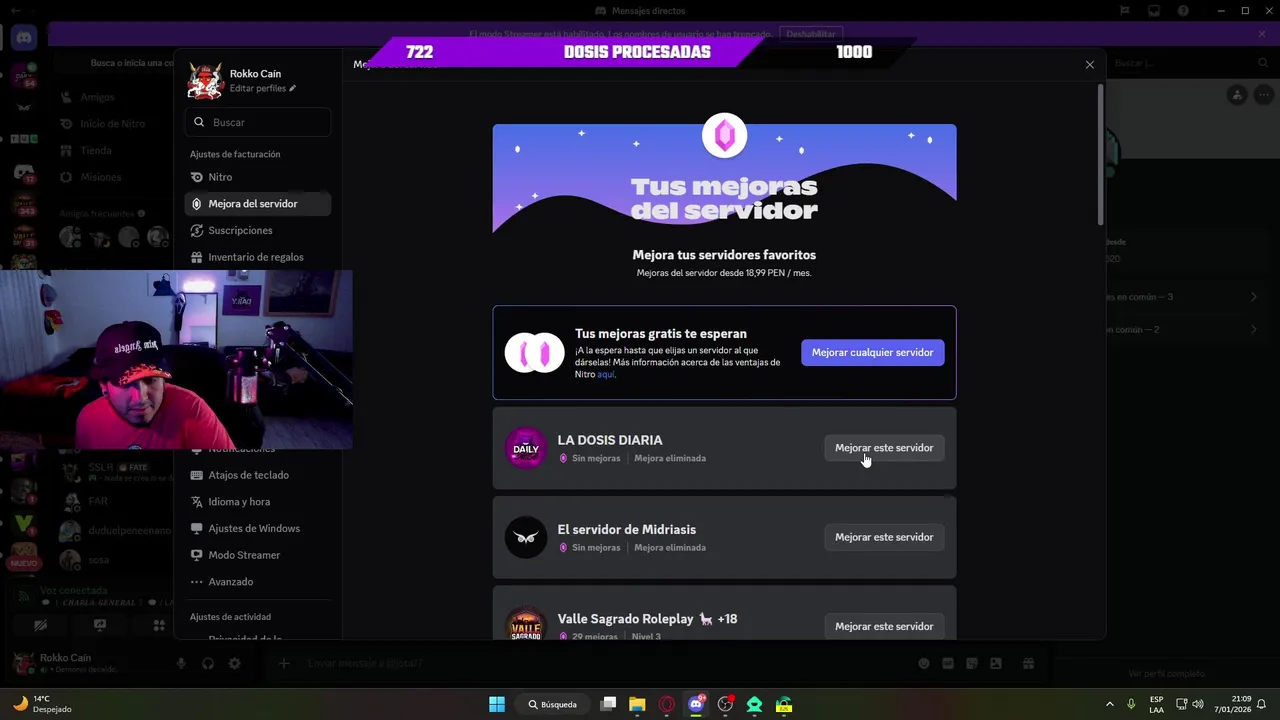Image resolution: width=1280 pixels, height=720 pixels.
Task: Open Task View on the taskbar
Action: click(608, 704)
